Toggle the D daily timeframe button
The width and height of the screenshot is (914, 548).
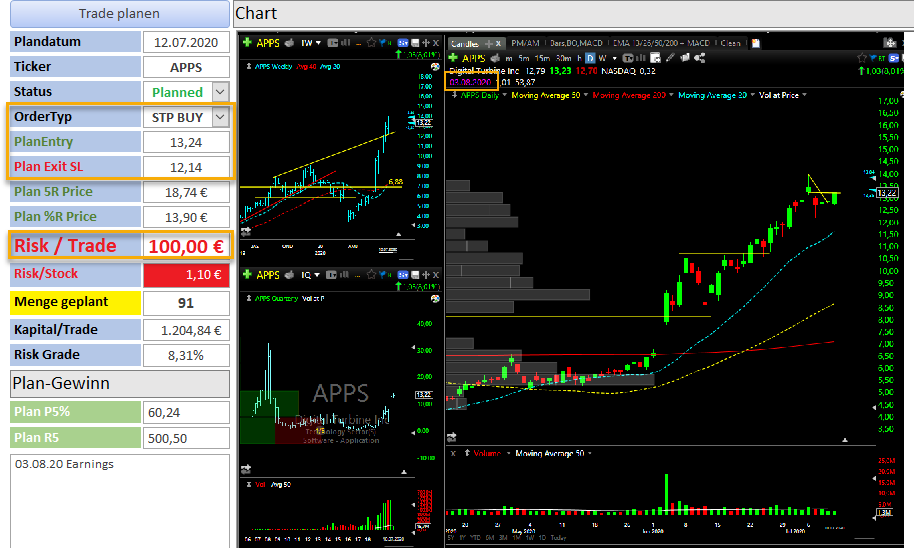(590, 58)
